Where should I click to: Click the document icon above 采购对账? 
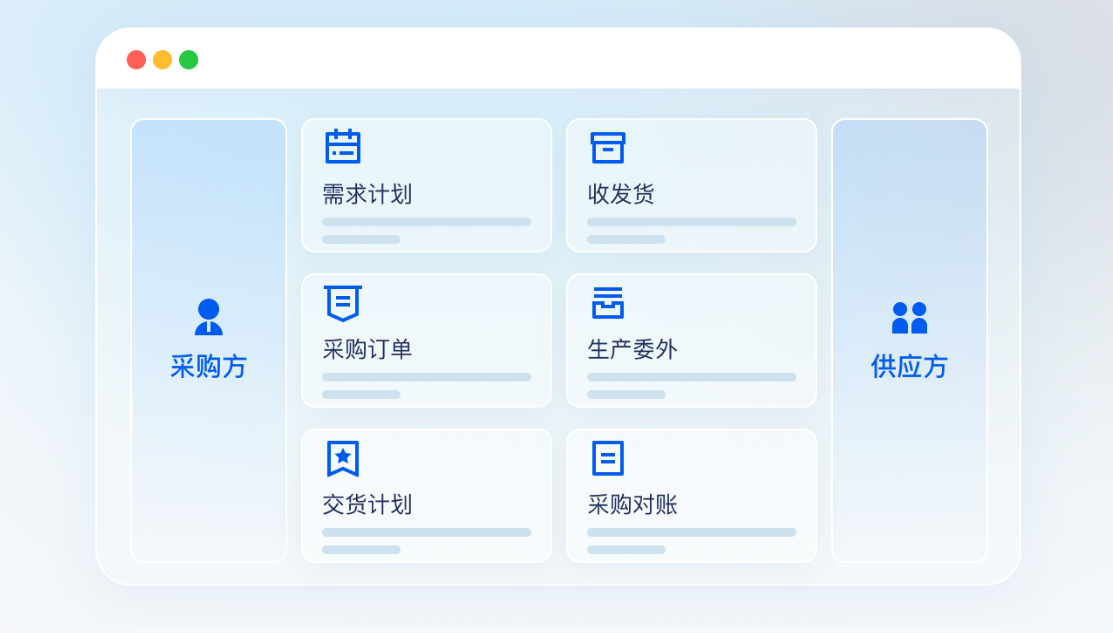tap(608, 458)
